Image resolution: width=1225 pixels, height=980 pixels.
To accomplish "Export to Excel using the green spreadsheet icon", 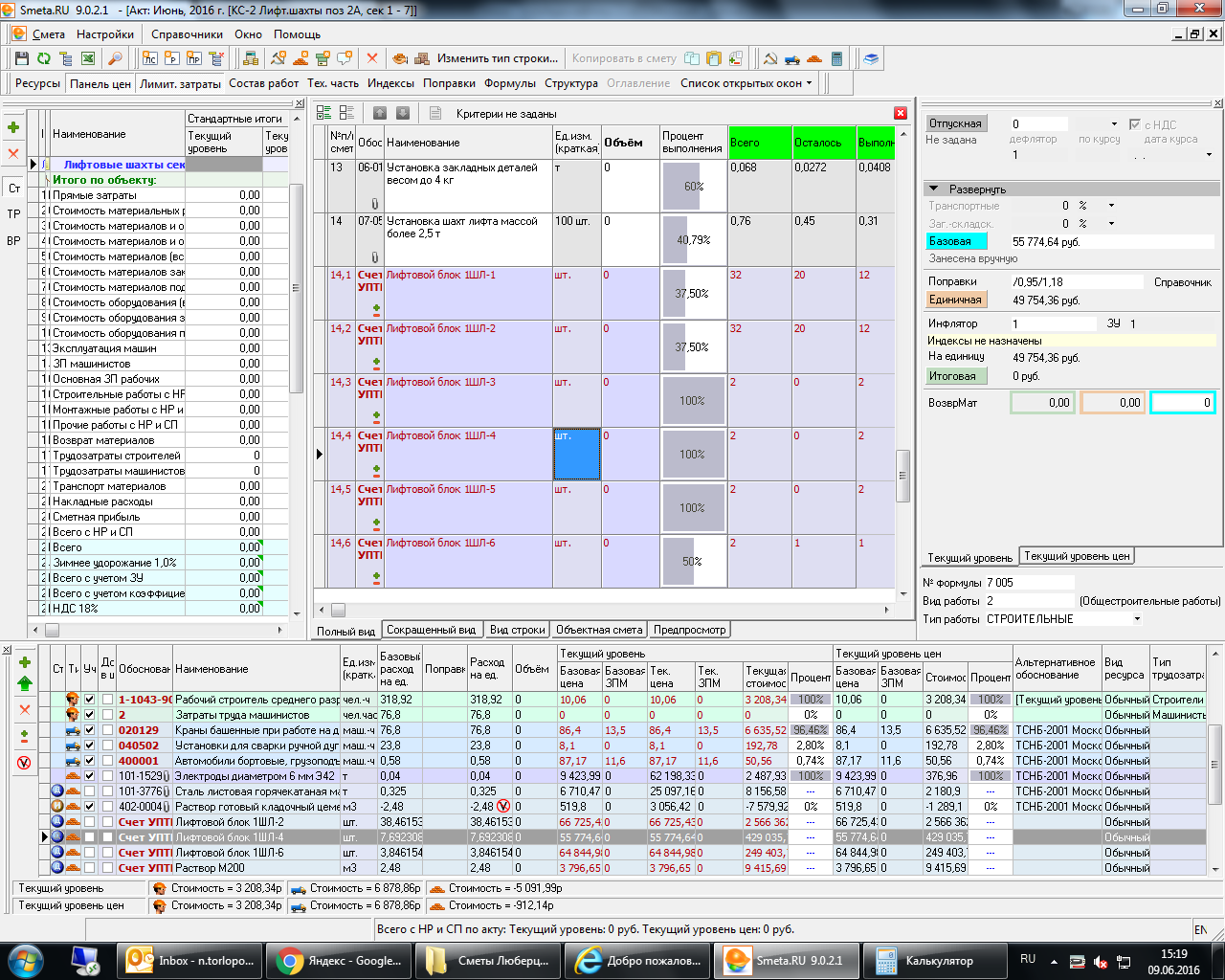I will coord(88,58).
